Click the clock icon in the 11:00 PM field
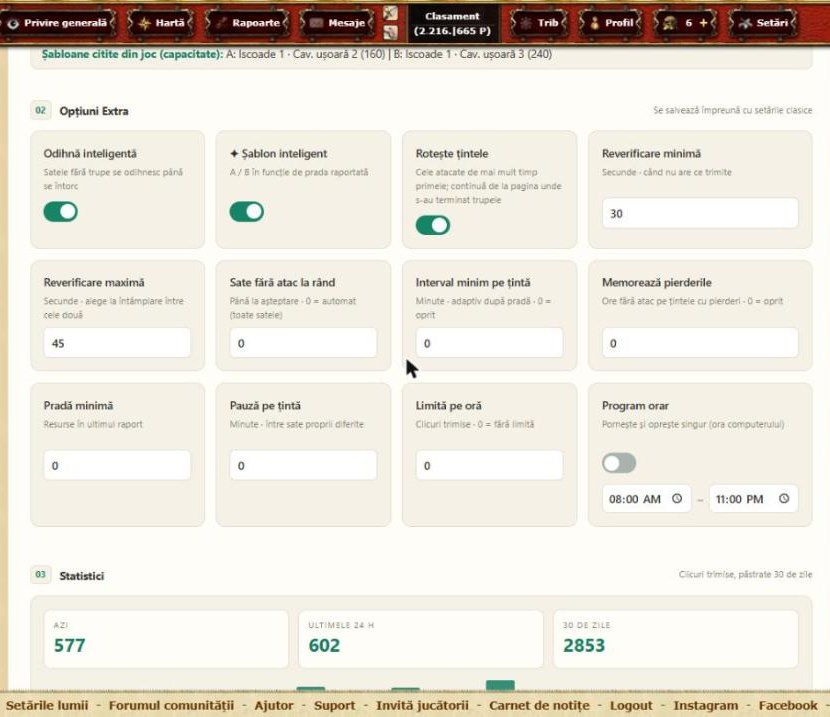The width and height of the screenshot is (830, 717). coord(784,498)
